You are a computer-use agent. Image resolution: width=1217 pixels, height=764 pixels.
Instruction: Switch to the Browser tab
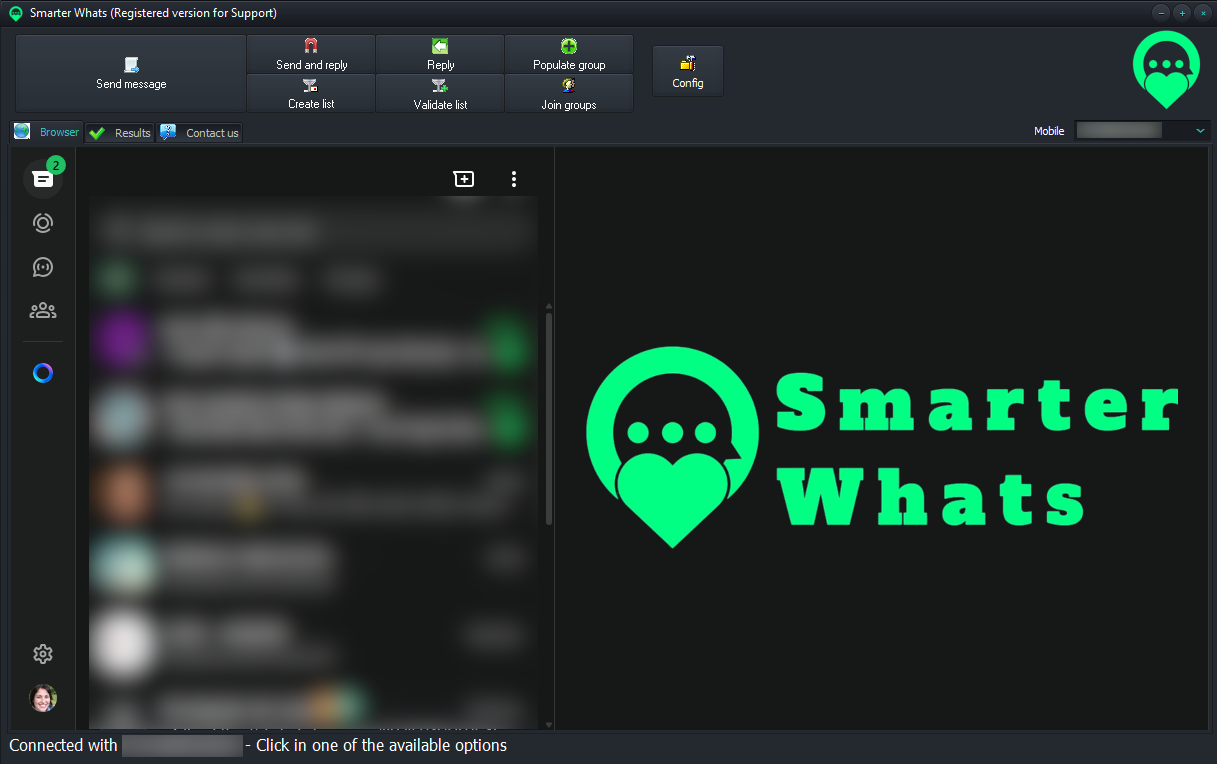[x=47, y=132]
